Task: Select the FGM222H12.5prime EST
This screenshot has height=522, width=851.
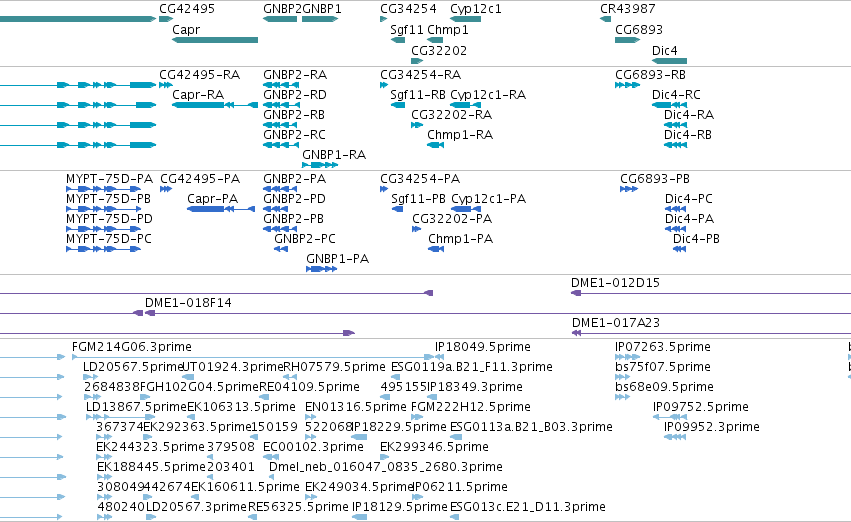Action: pyautogui.click(x=417, y=417)
